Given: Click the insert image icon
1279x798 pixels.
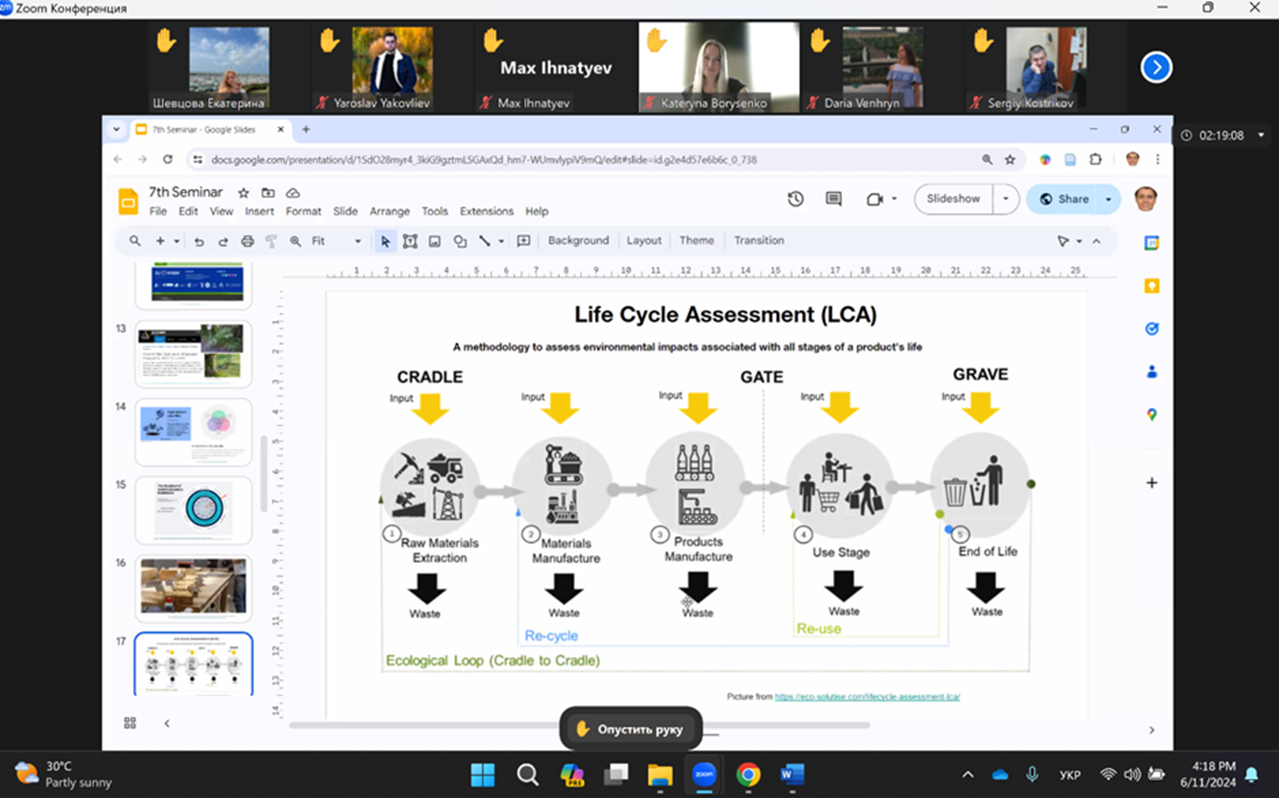Looking at the screenshot, I should pos(435,241).
